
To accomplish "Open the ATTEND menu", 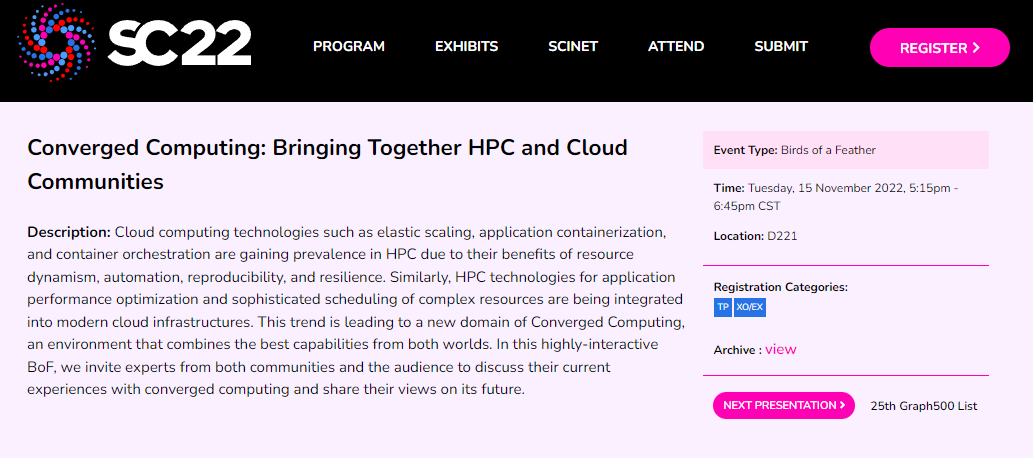I will (676, 47).
